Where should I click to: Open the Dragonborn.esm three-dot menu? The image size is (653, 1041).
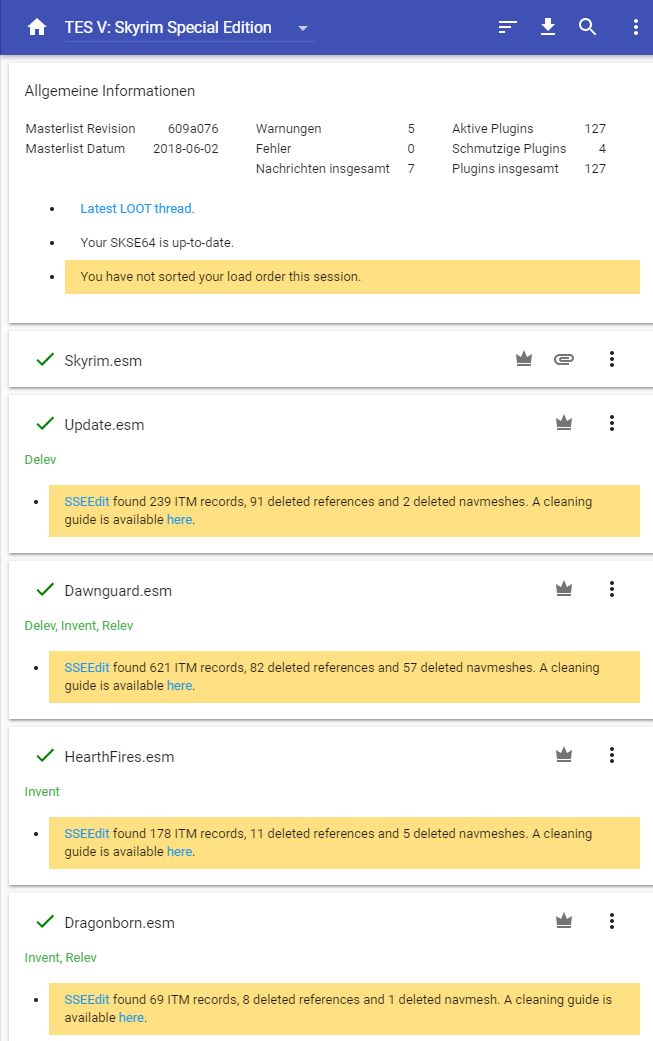[612, 922]
